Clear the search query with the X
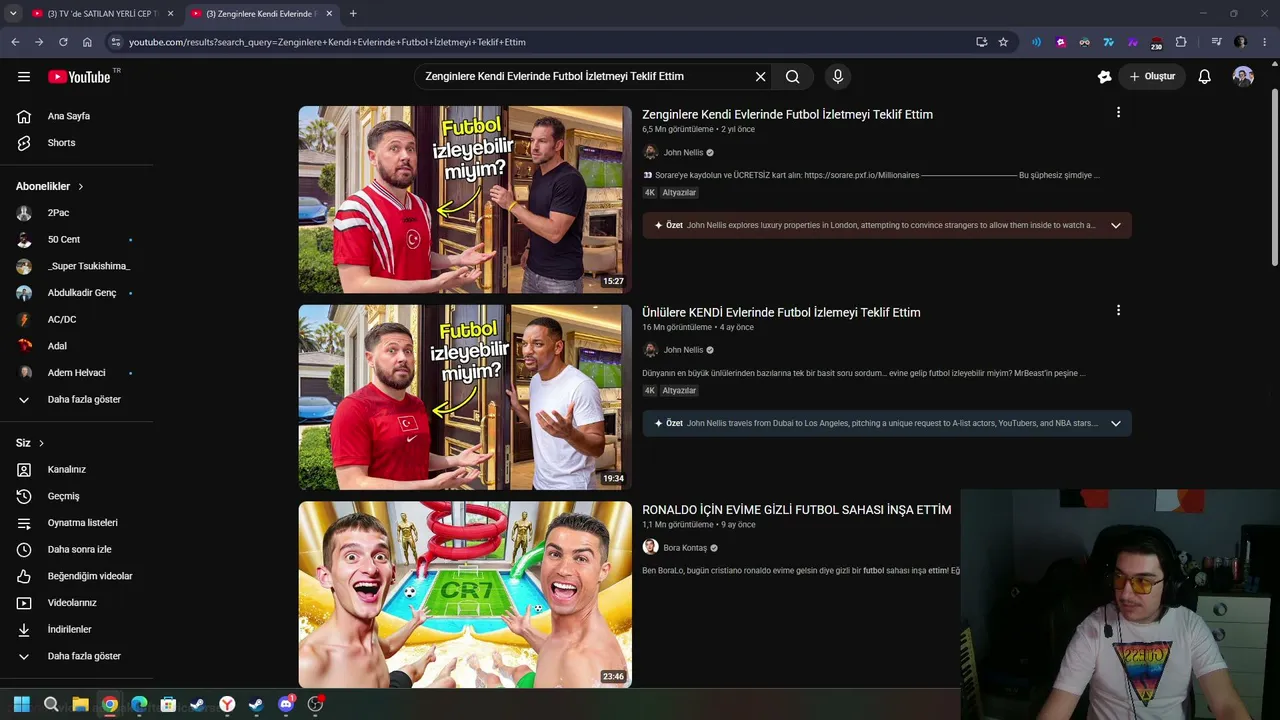The width and height of the screenshot is (1280, 720). (760, 77)
